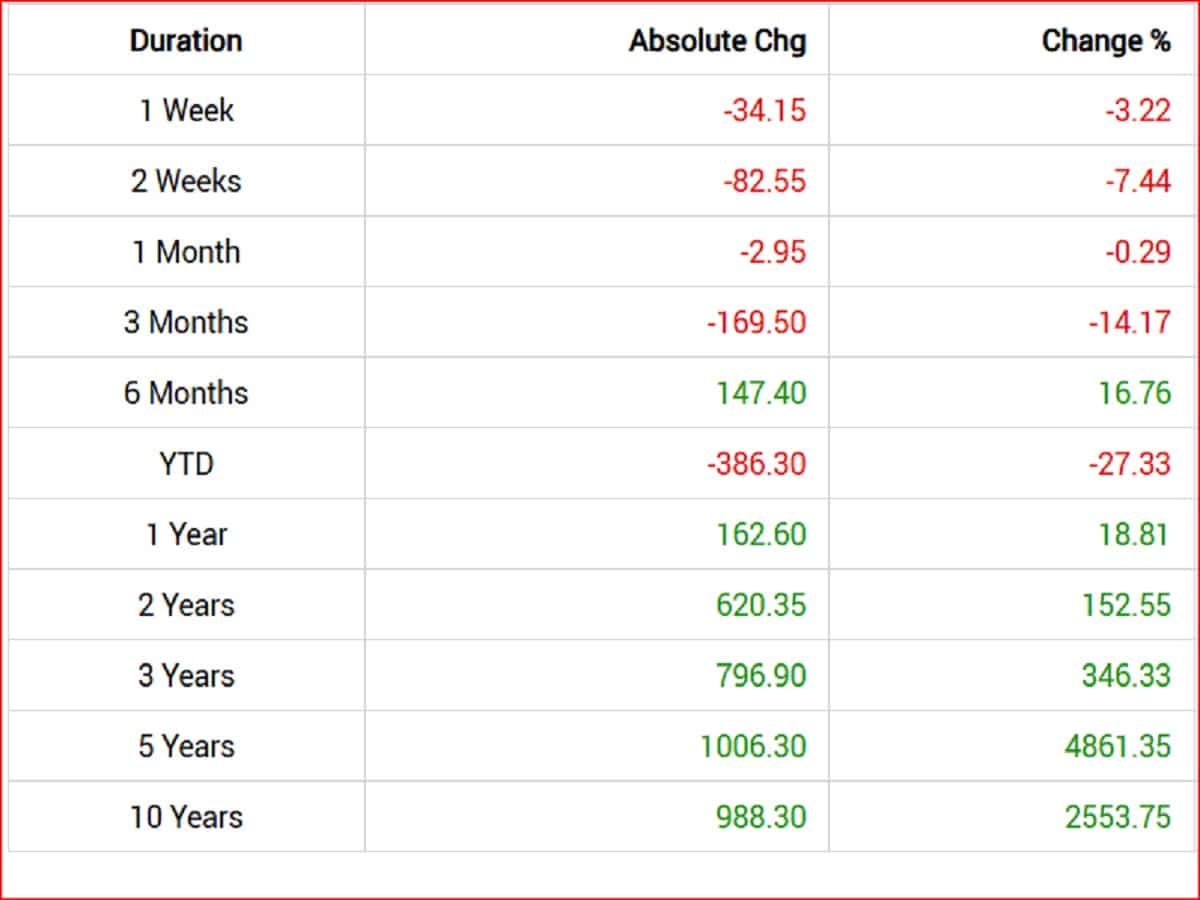Click the -386.30 YTD absolute change
Screen dimensions: 1200x900
click(756, 464)
